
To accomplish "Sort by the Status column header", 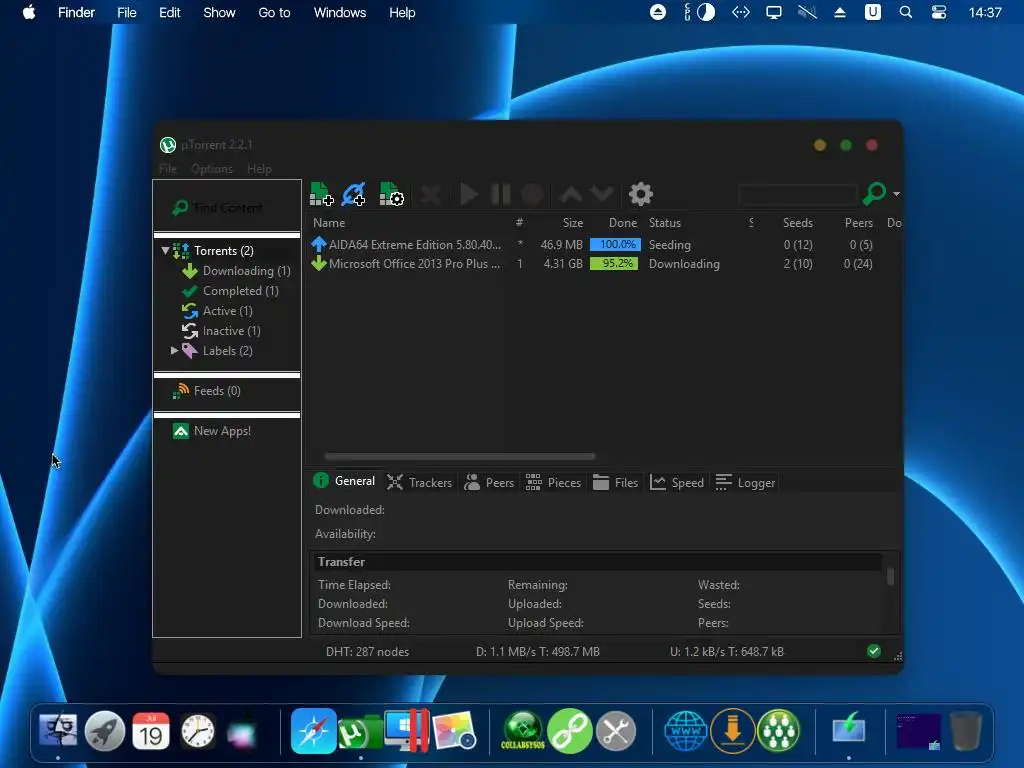I will (x=665, y=223).
